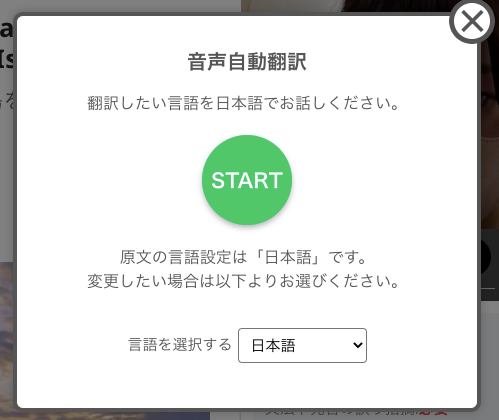499x420 pixels.
Task: Click the 「日本語」 quoted word in the settings sentence
Action: pos(288,257)
